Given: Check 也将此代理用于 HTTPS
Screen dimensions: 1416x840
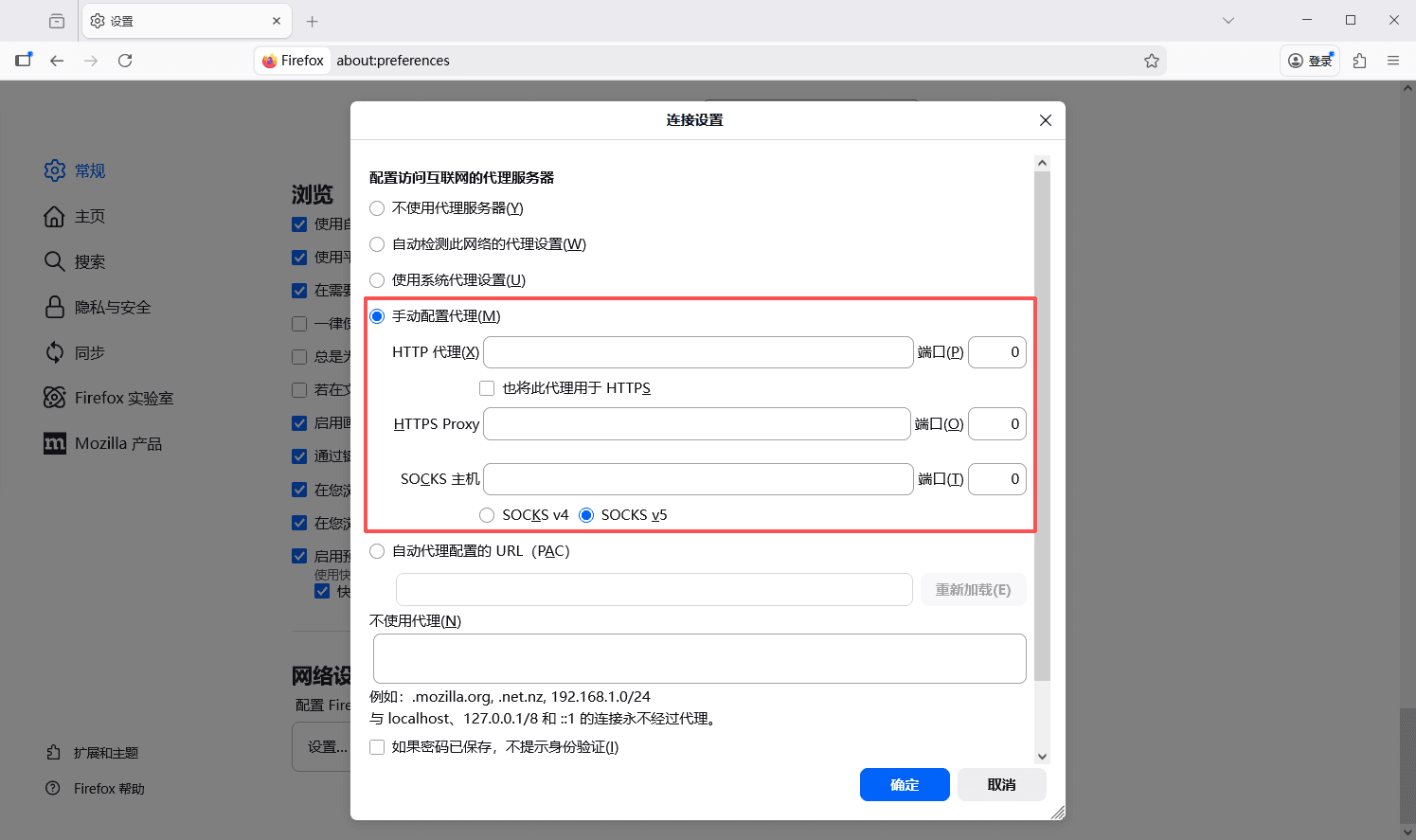Looking at the screenshot, I should (487, 387).
